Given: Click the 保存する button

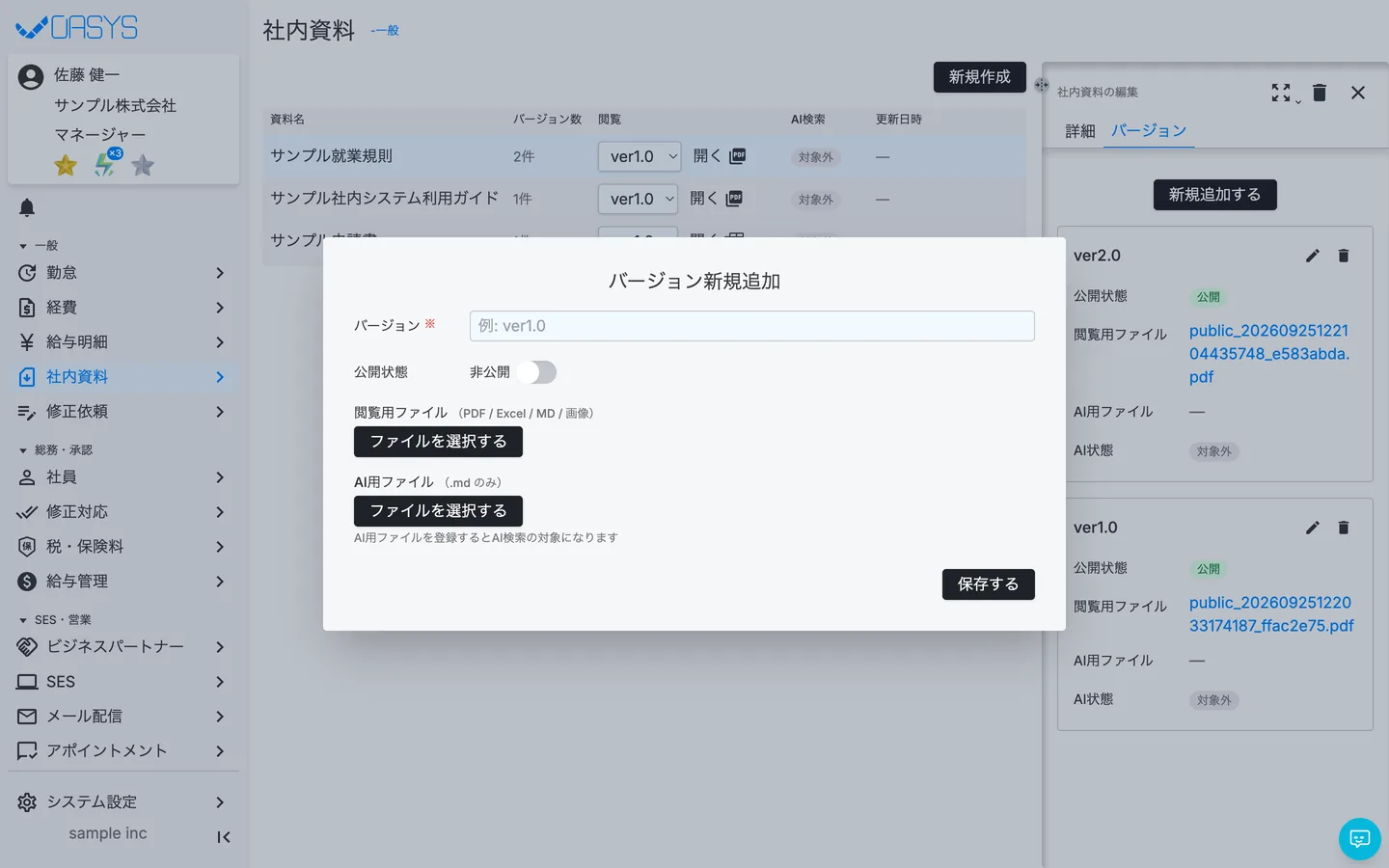Looking at the screenshot, I should (988, 584).
